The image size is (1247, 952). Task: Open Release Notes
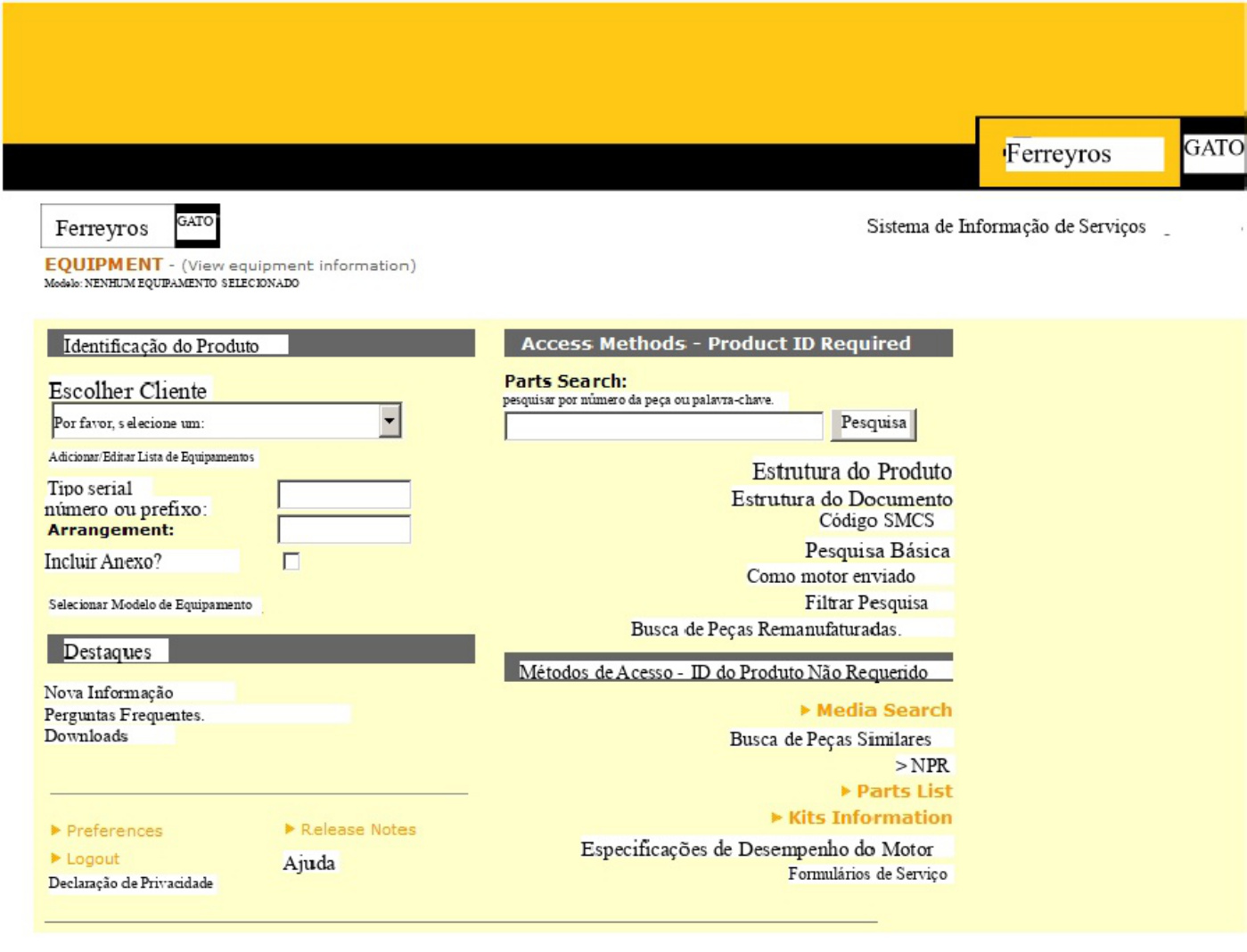(350, 830)
